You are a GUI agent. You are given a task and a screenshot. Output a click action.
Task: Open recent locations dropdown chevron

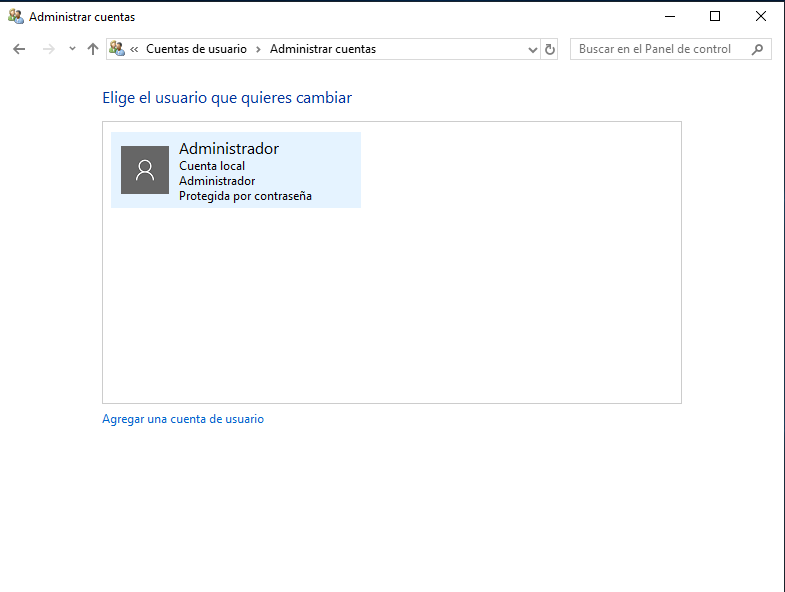point(72,49)
